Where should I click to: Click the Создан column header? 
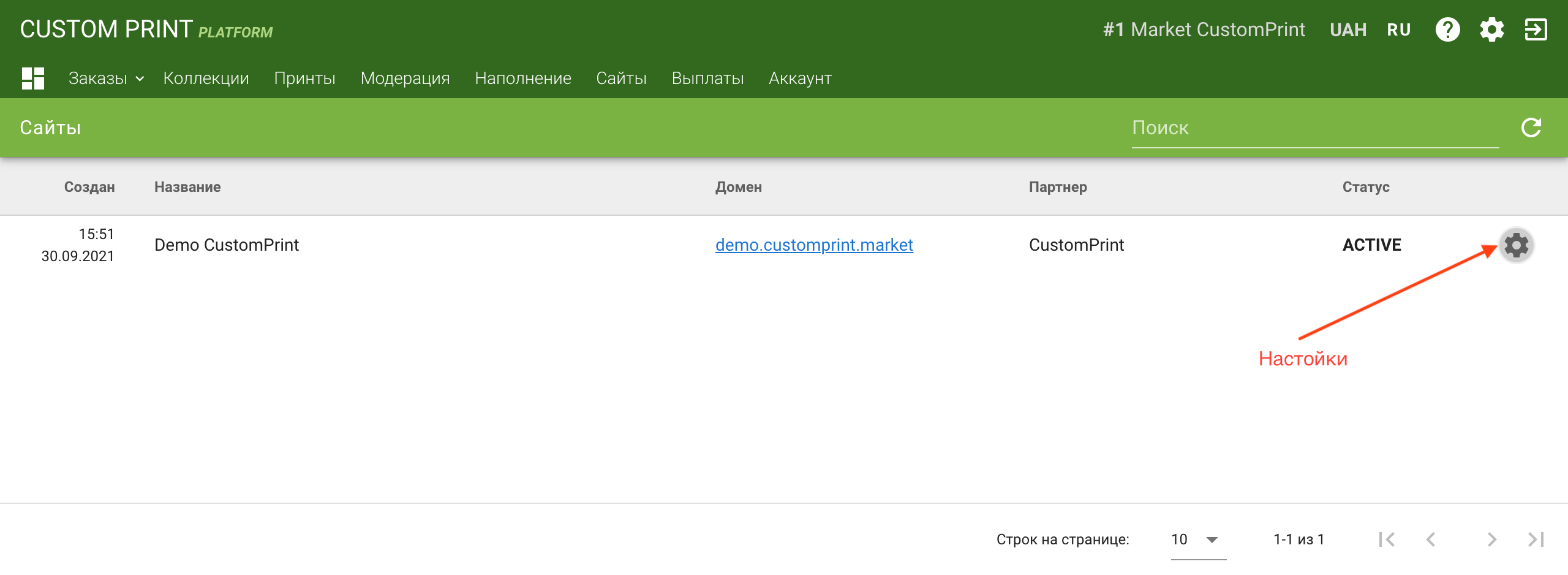click(x=89, y=187)
